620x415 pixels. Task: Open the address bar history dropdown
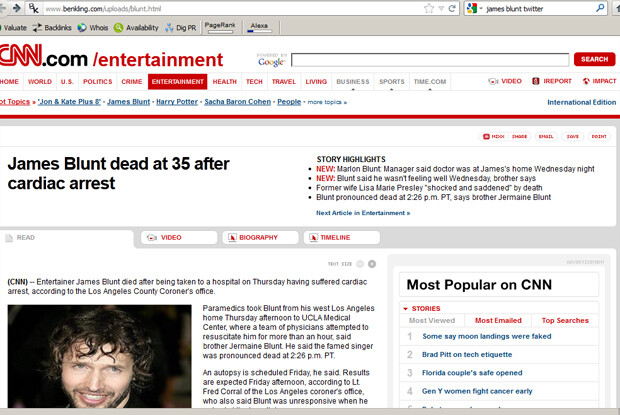441,8
